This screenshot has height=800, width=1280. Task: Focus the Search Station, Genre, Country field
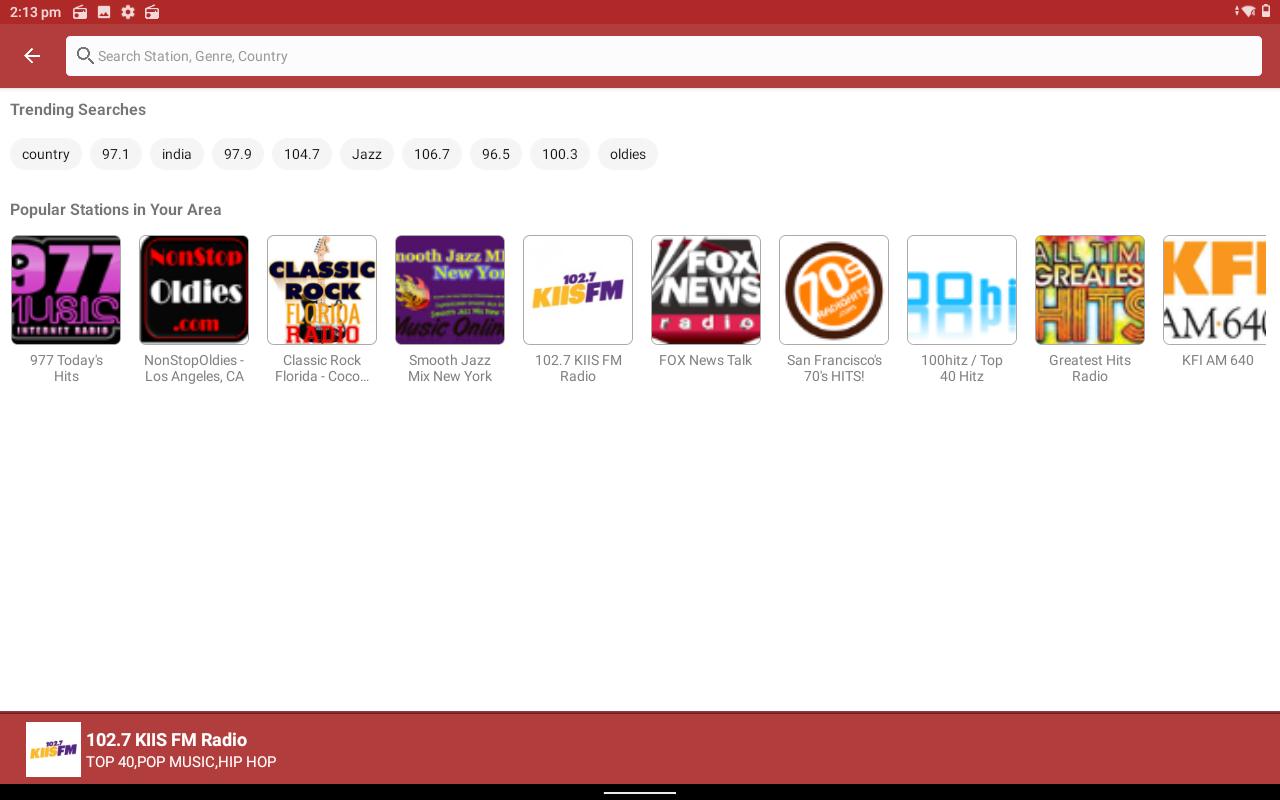(x=664, y=56)
